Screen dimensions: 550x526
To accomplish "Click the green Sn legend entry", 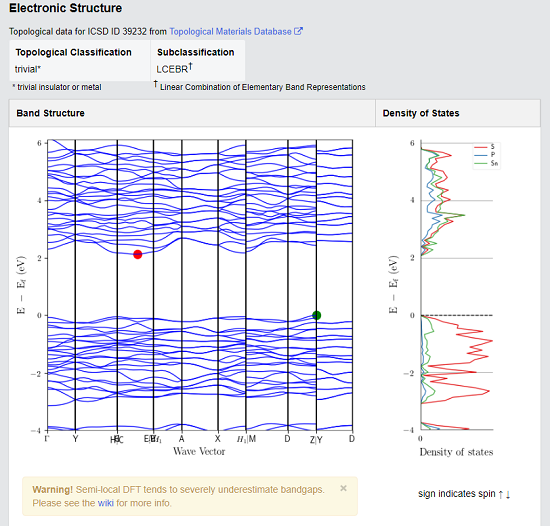I will [x=486, y=163].
